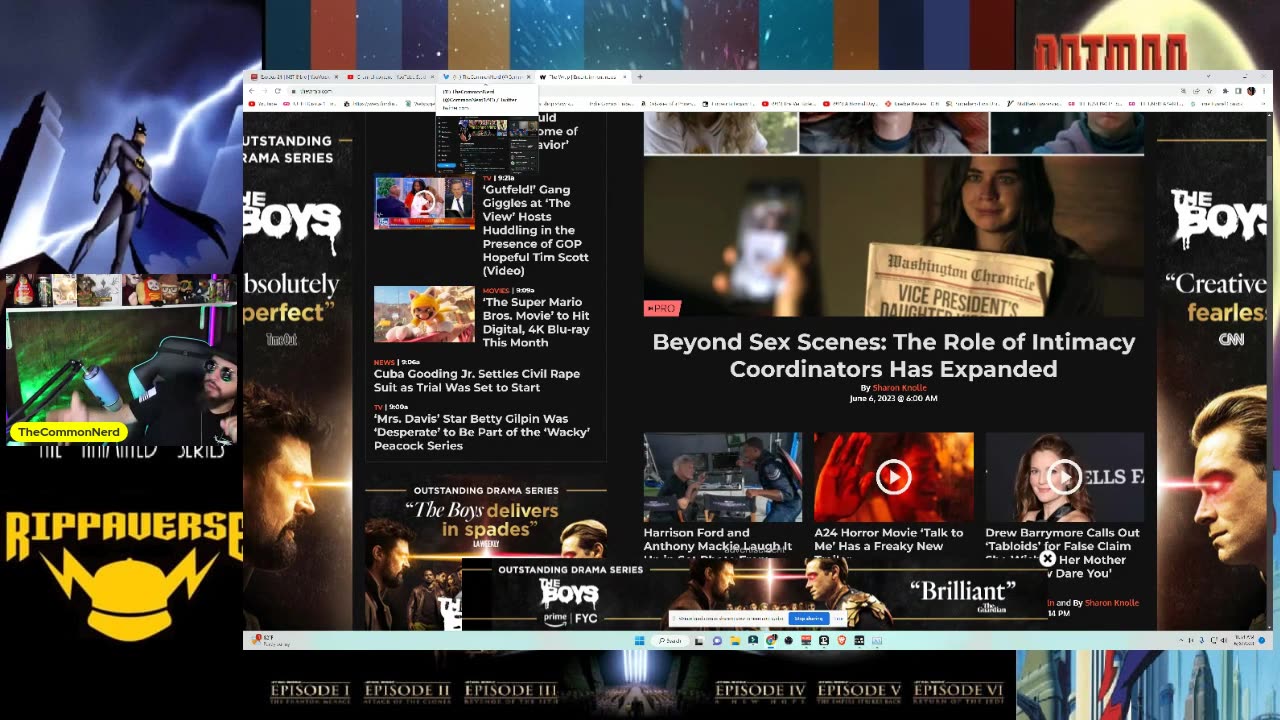Click the page vertical scrollbar
This screenshot has width=1280, height=720.
[1270, 370]
